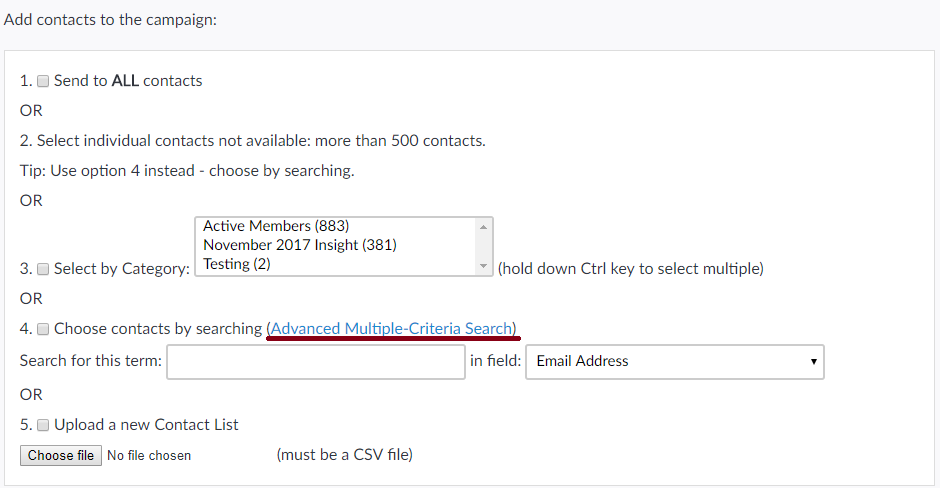Click the category list scroll-up arrow

484,226
